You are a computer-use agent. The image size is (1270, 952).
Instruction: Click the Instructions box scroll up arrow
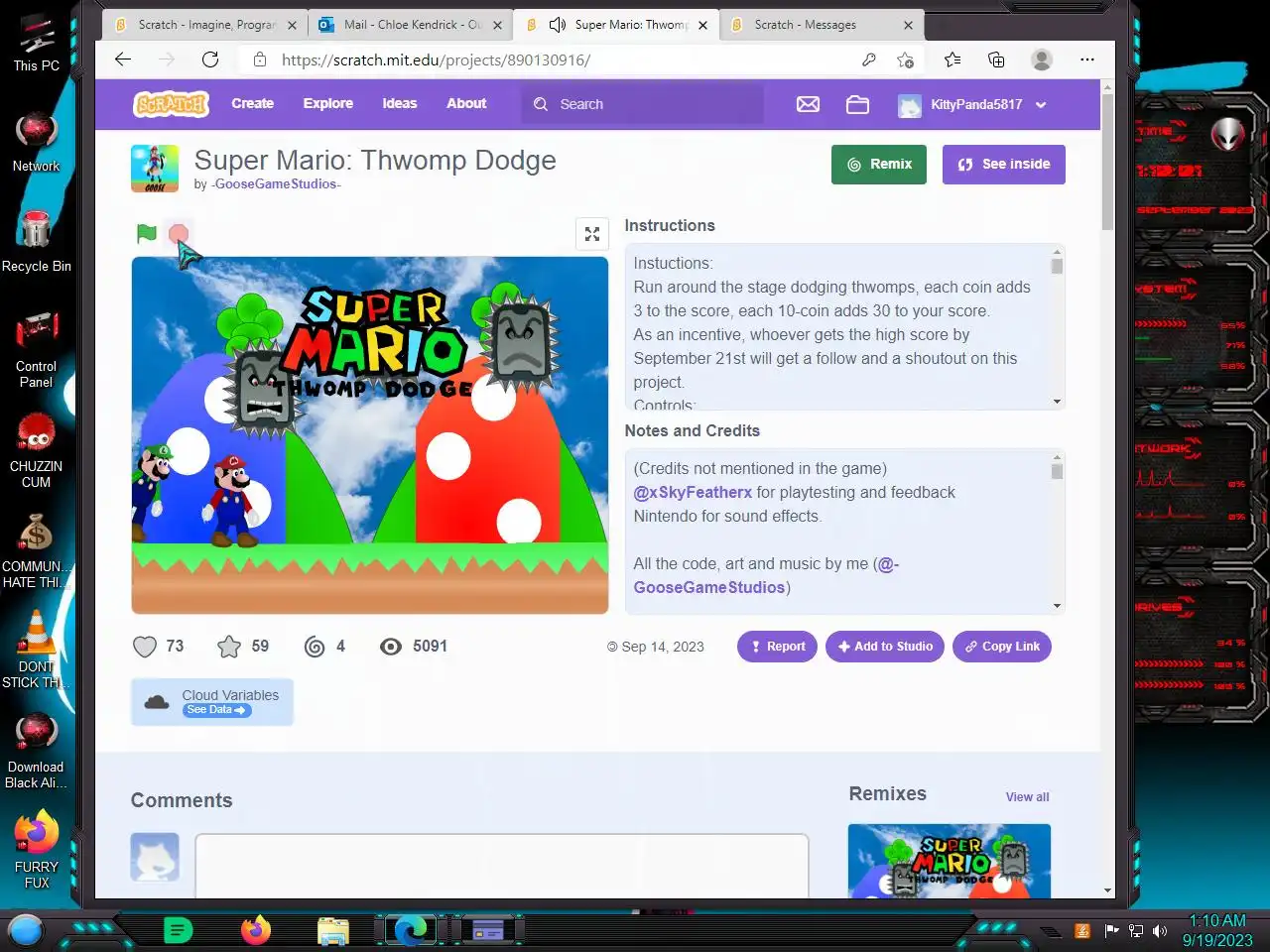(x=1057, y=252)
